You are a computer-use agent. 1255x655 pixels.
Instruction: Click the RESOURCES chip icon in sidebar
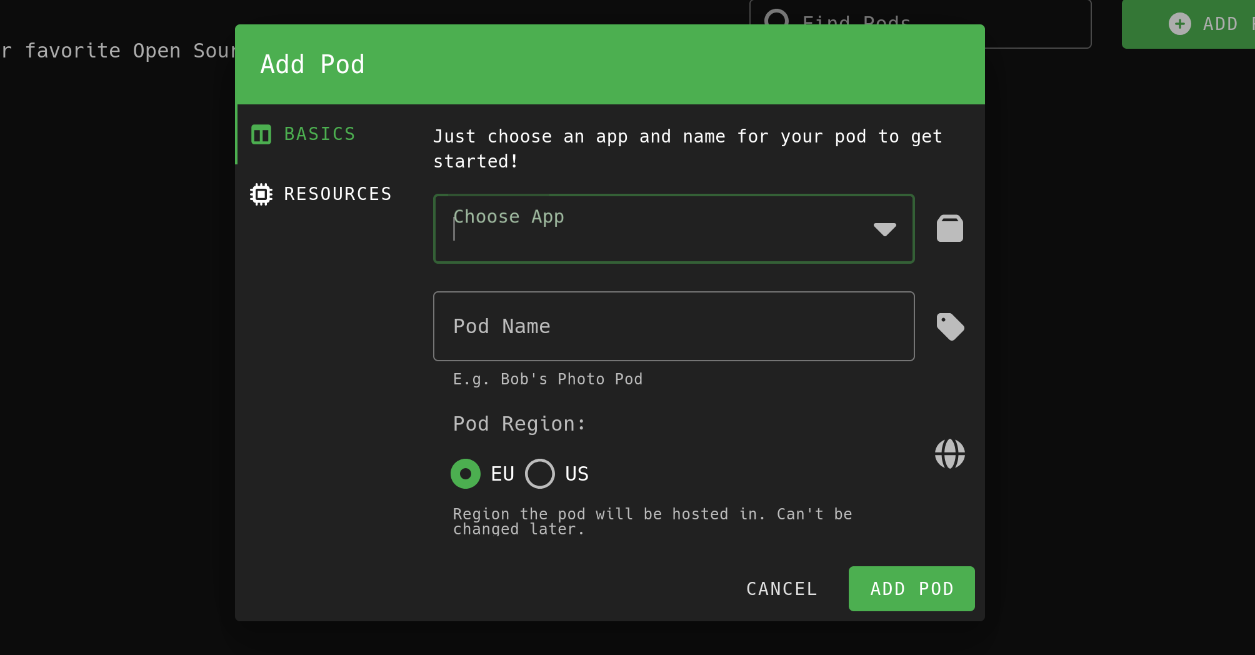click(x=261, y=194)
